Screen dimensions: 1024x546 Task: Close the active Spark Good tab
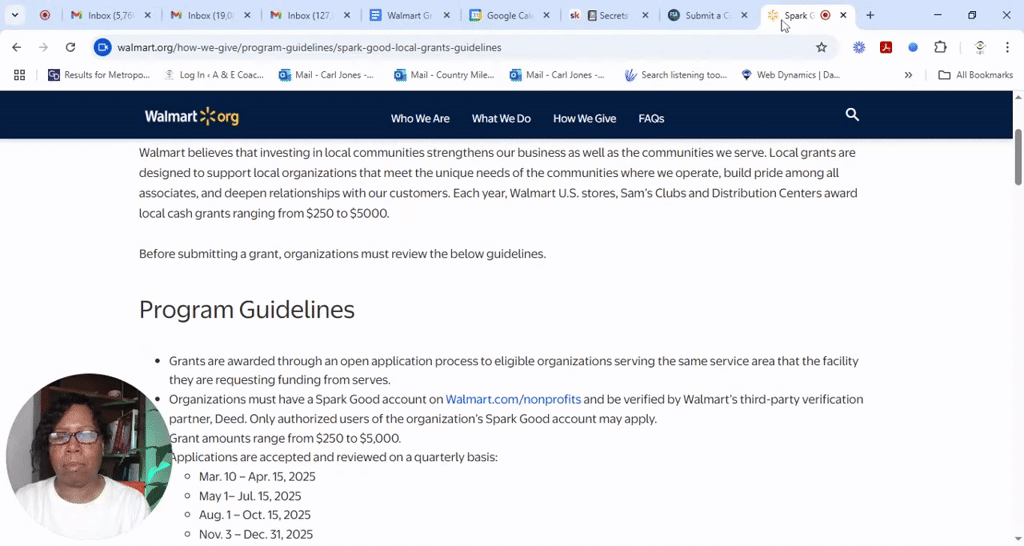coord(843,15)
